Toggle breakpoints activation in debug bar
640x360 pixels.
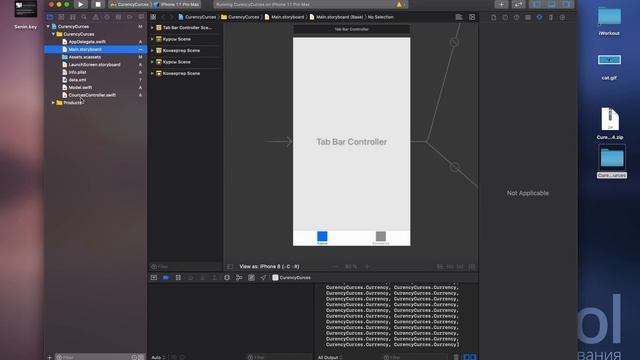pyautogui.click(x=166, y=278)
